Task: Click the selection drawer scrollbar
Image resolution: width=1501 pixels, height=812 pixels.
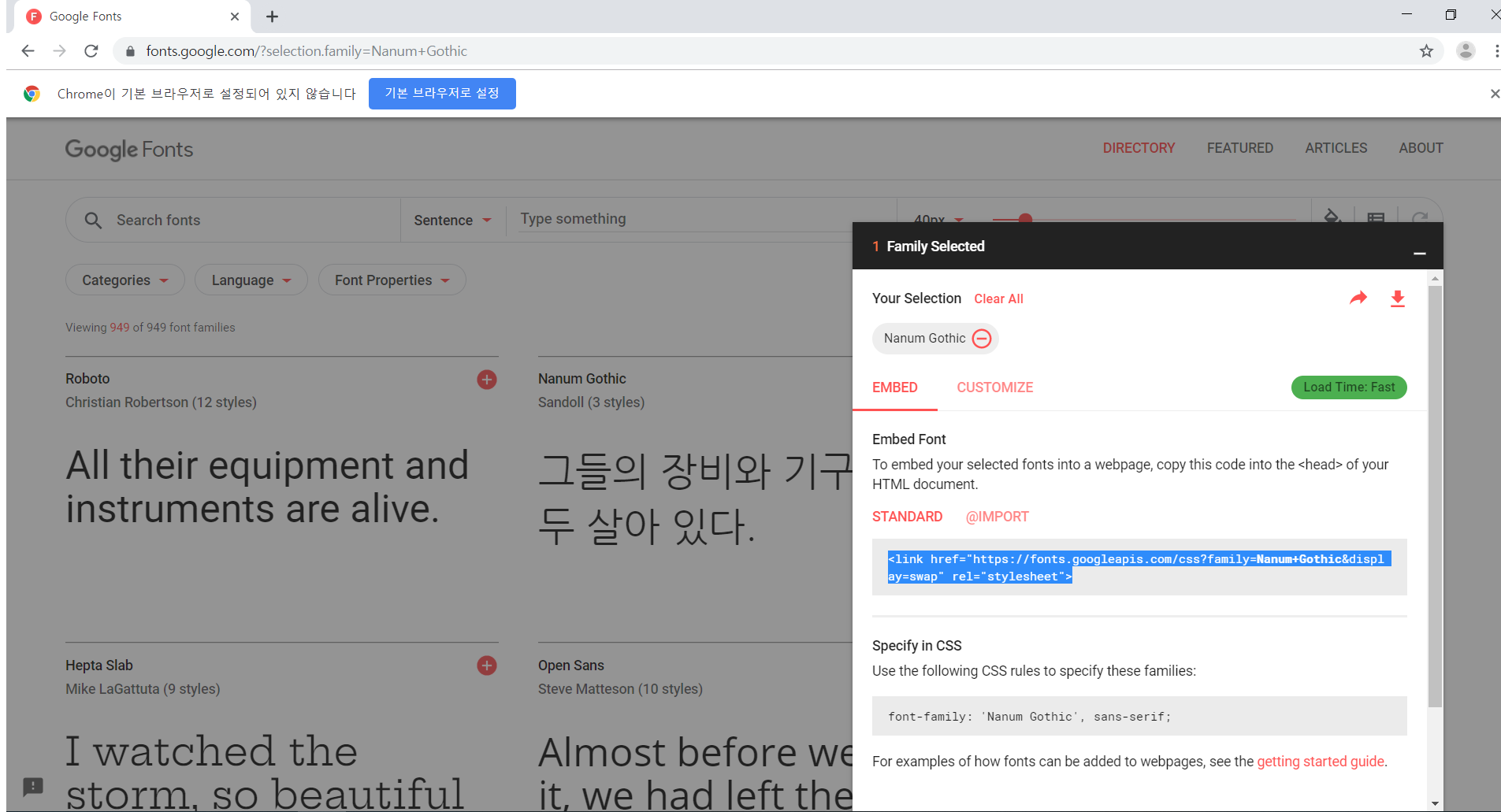Action: coord(1436,496)
